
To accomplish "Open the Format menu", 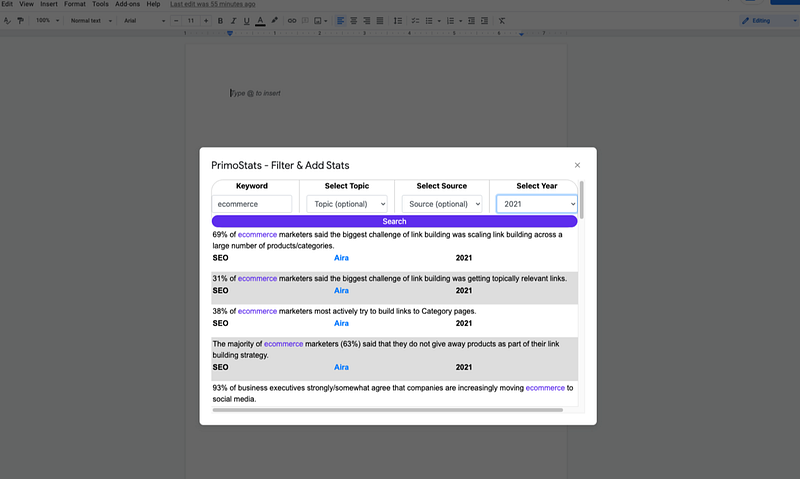I will click(x=74, y=4).
